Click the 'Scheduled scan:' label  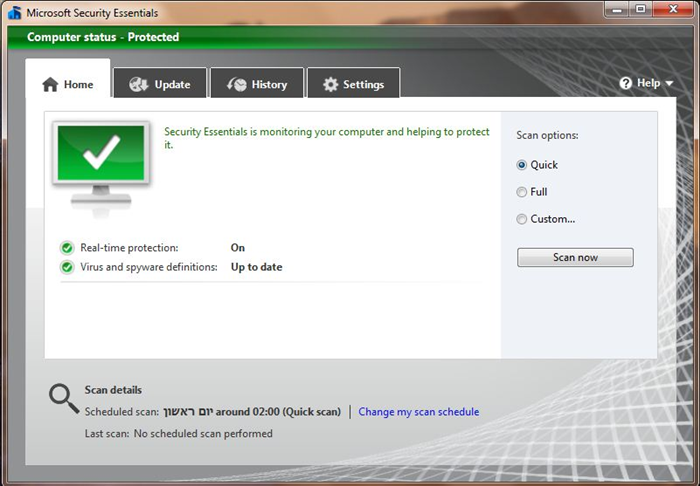pos(122,411)
